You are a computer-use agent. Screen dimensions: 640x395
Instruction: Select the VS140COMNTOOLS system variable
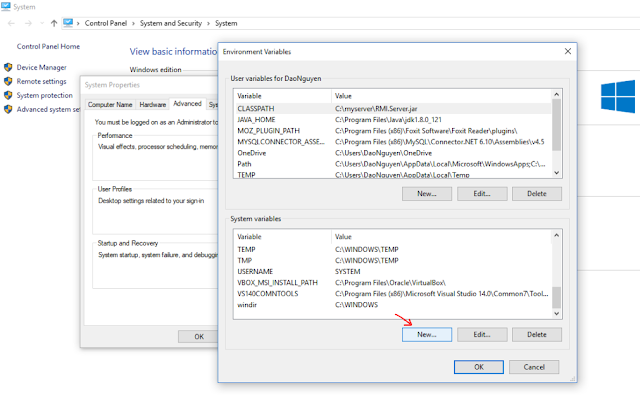393,293
